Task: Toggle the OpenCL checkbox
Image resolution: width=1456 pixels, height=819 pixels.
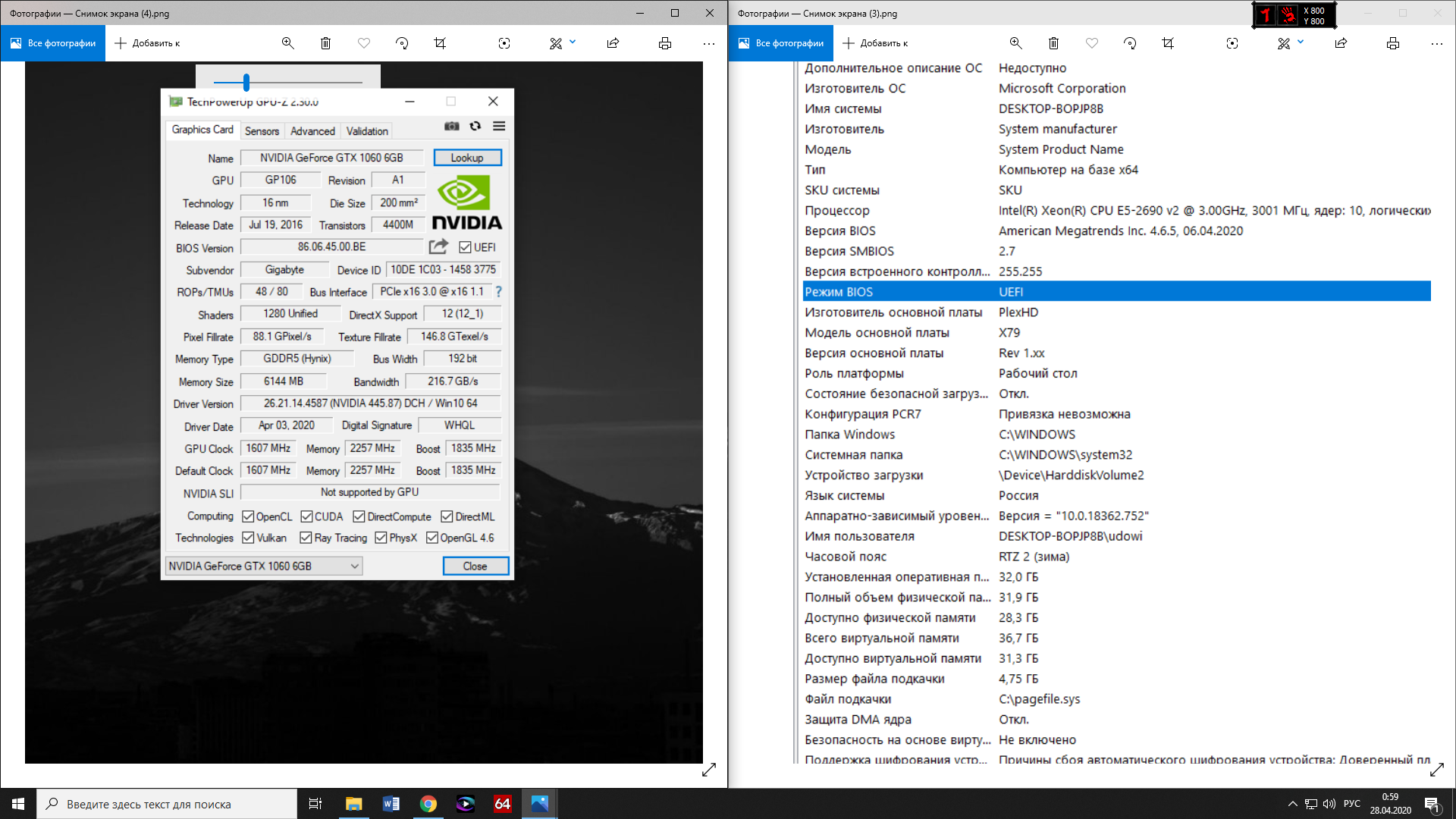Action: pos(248,516)
